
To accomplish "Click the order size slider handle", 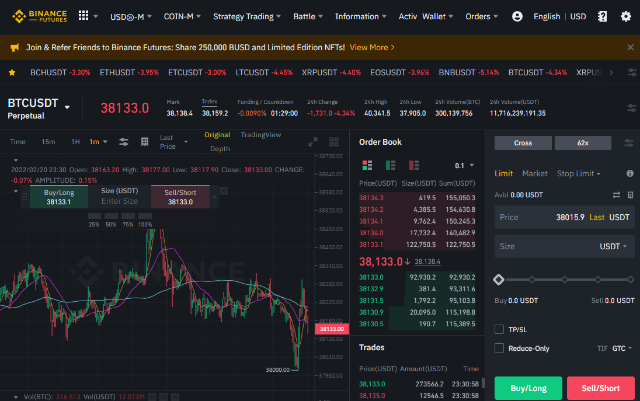I will coord(498,280).
